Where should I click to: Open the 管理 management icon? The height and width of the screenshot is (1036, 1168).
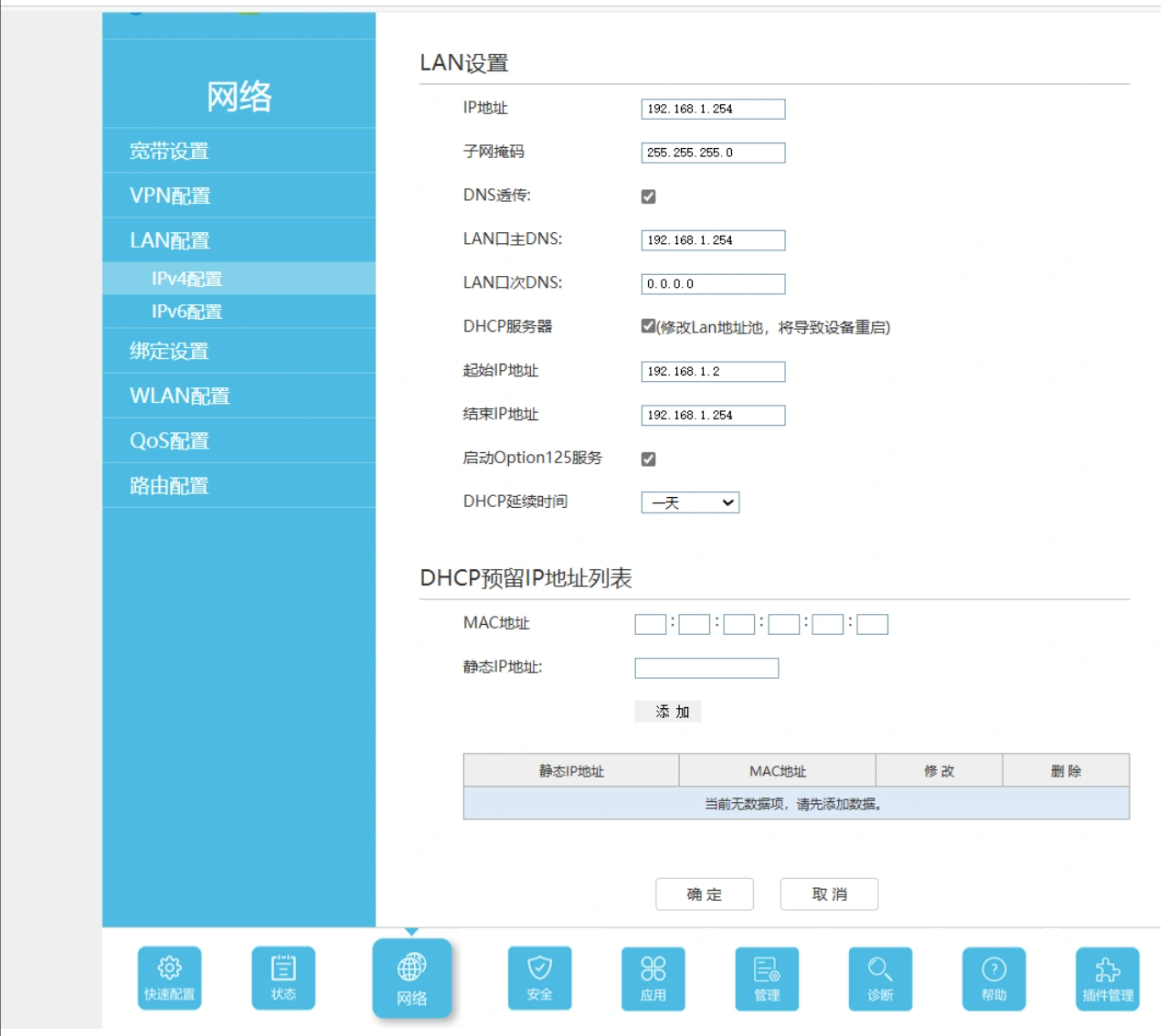tap(767, 978)
